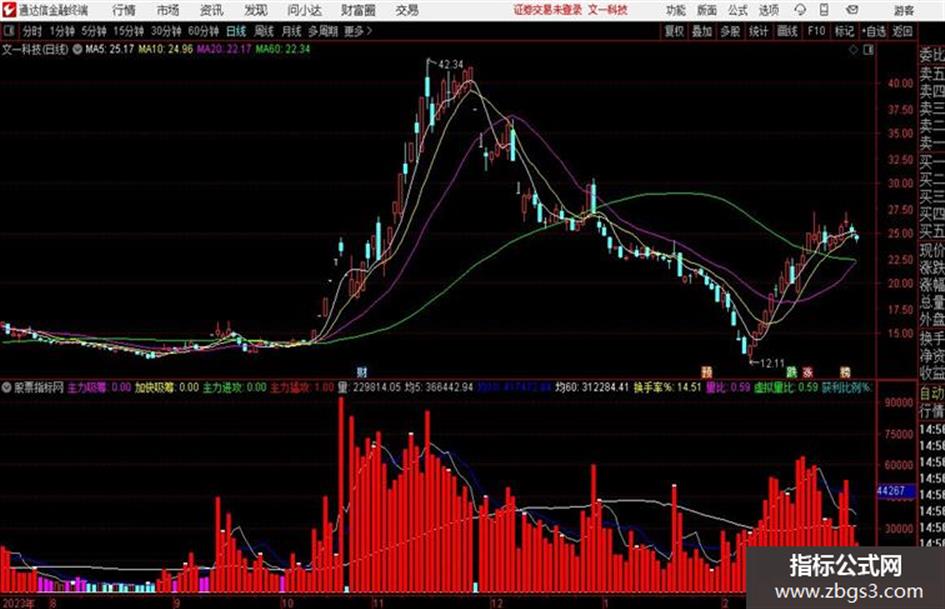Open the 市场 menu

(x=168, y=10)
